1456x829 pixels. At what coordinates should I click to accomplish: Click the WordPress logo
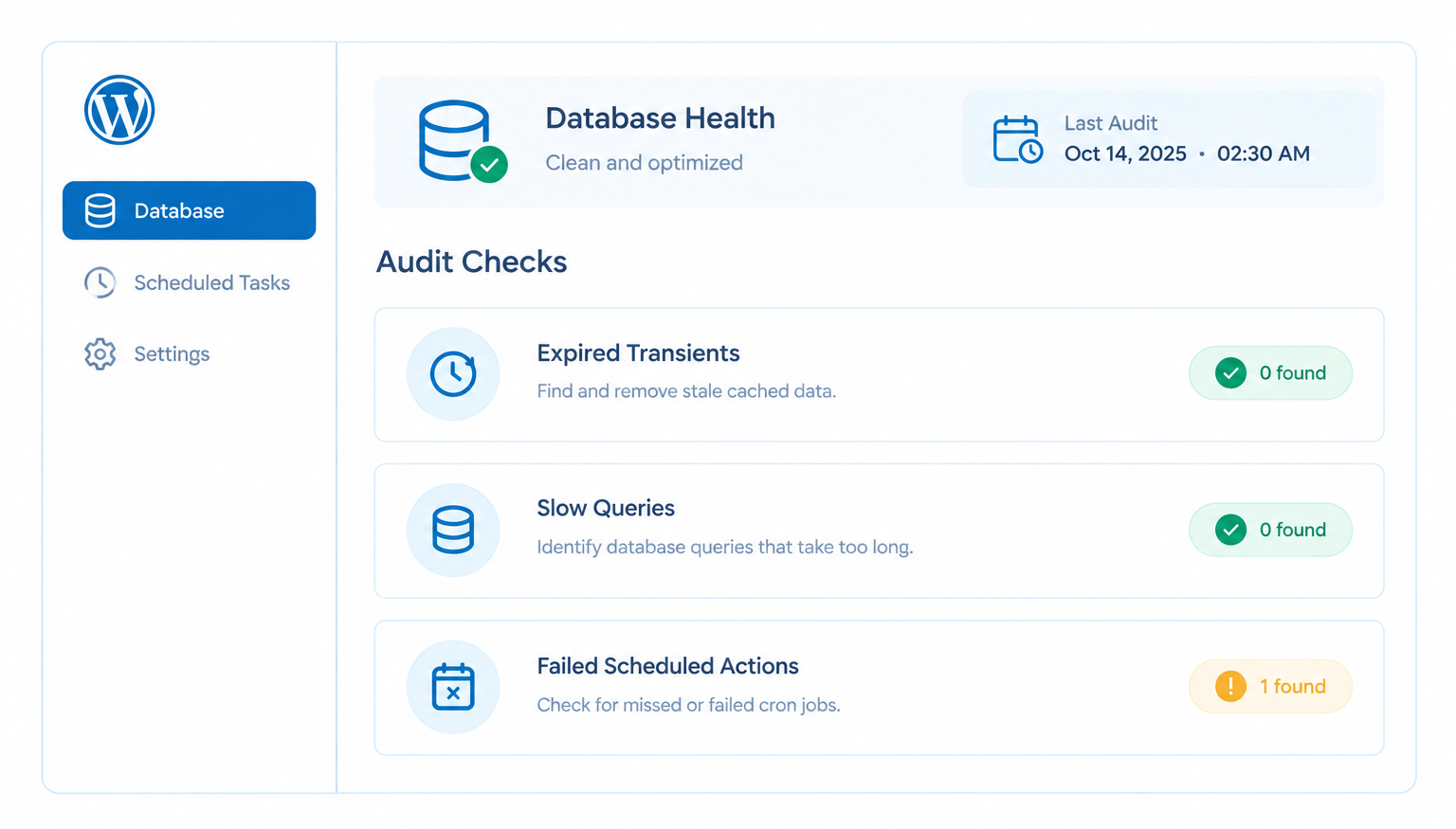(119, 110)
